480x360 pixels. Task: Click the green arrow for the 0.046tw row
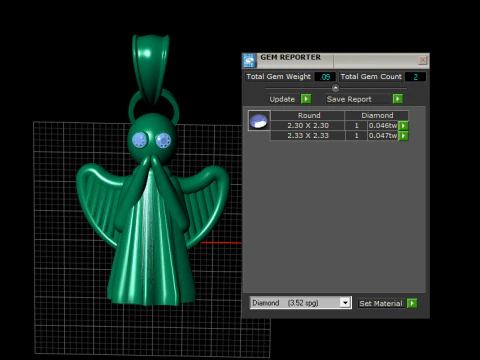(403, 126)
